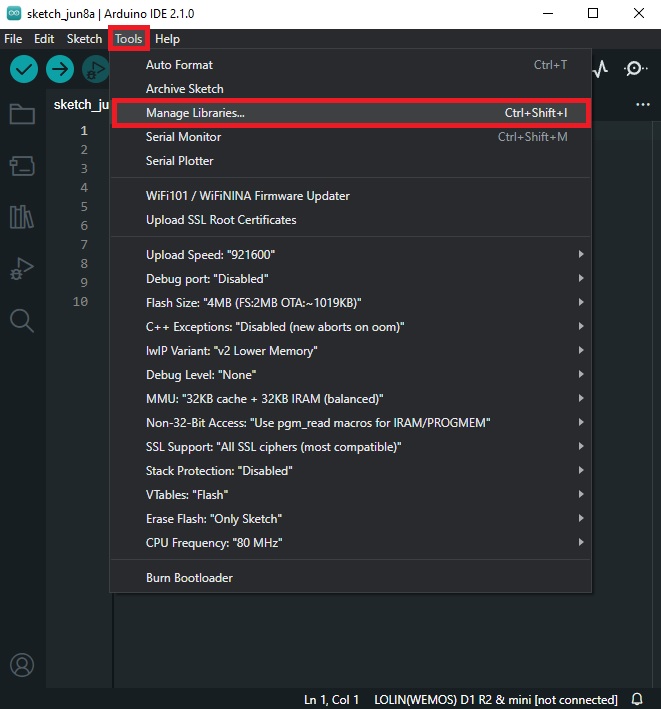Click the Ln 1, Col 1 cursor position

(331, 700)
